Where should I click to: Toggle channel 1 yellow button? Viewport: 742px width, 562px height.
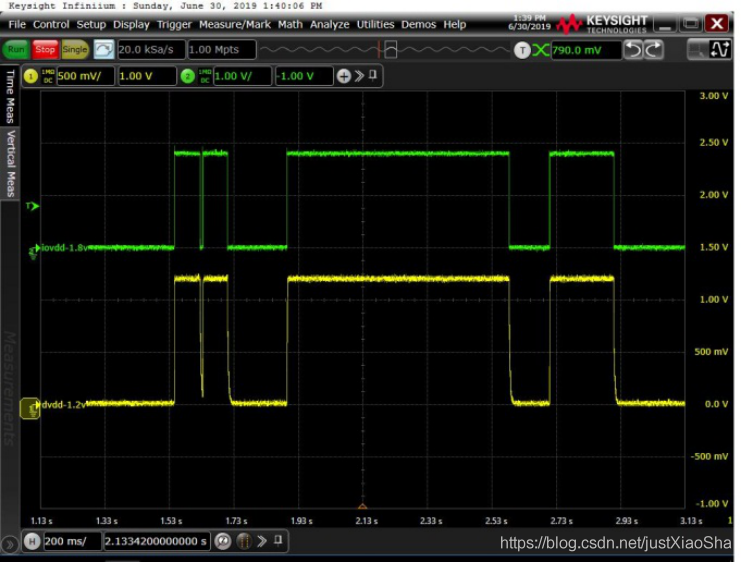tap(31, 76)
